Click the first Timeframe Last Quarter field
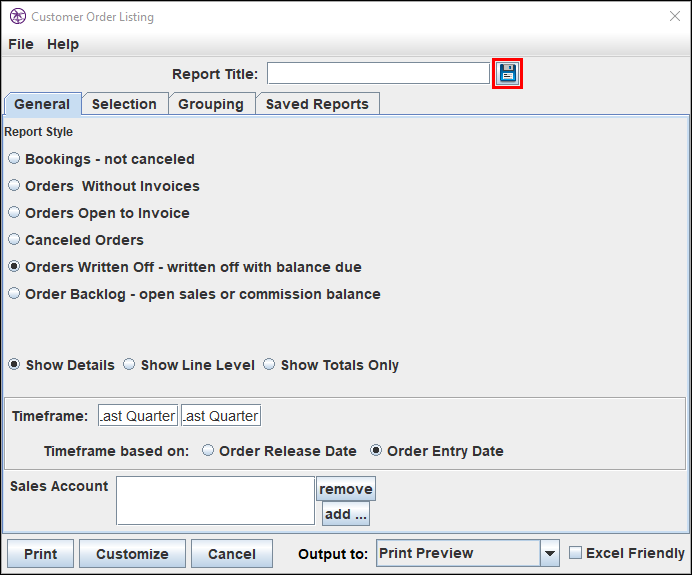The height and width of the screenshot is (575, 692). tap(138, 415)
